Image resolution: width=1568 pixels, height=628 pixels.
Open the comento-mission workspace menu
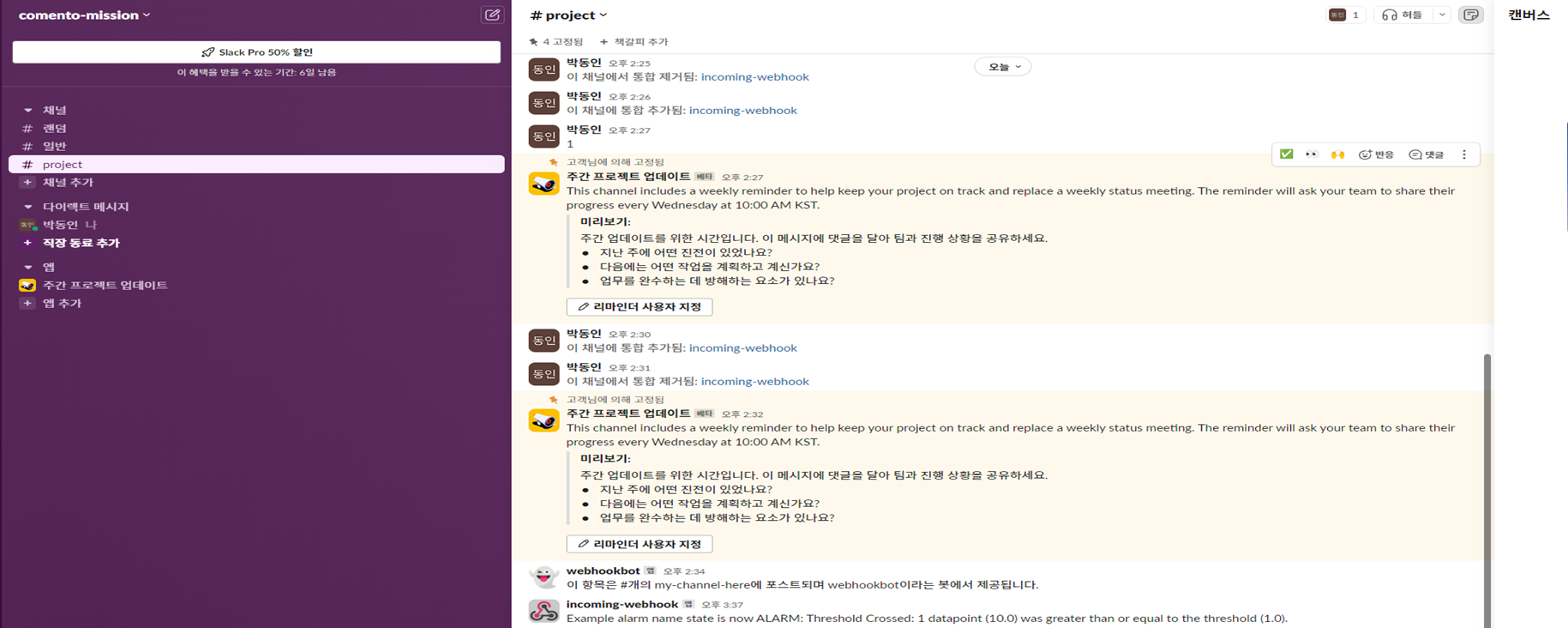tap(84, 15)
